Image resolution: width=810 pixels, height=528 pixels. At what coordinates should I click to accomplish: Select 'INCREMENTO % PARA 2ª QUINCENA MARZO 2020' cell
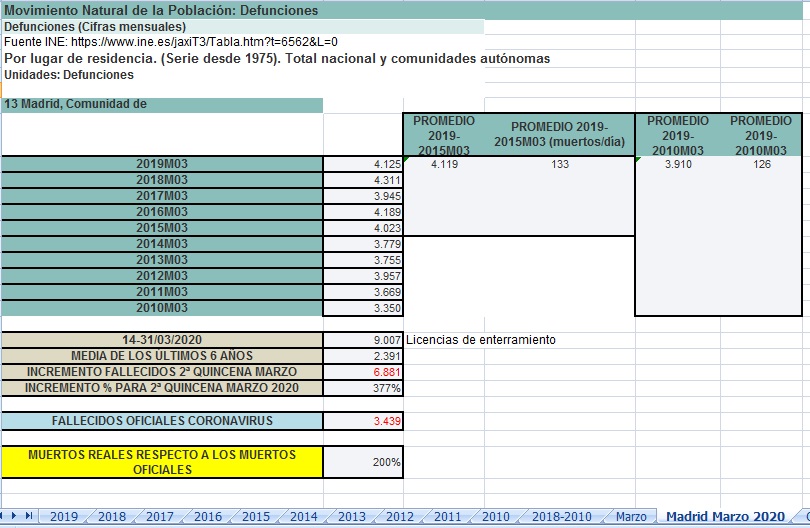pos(162,388)
